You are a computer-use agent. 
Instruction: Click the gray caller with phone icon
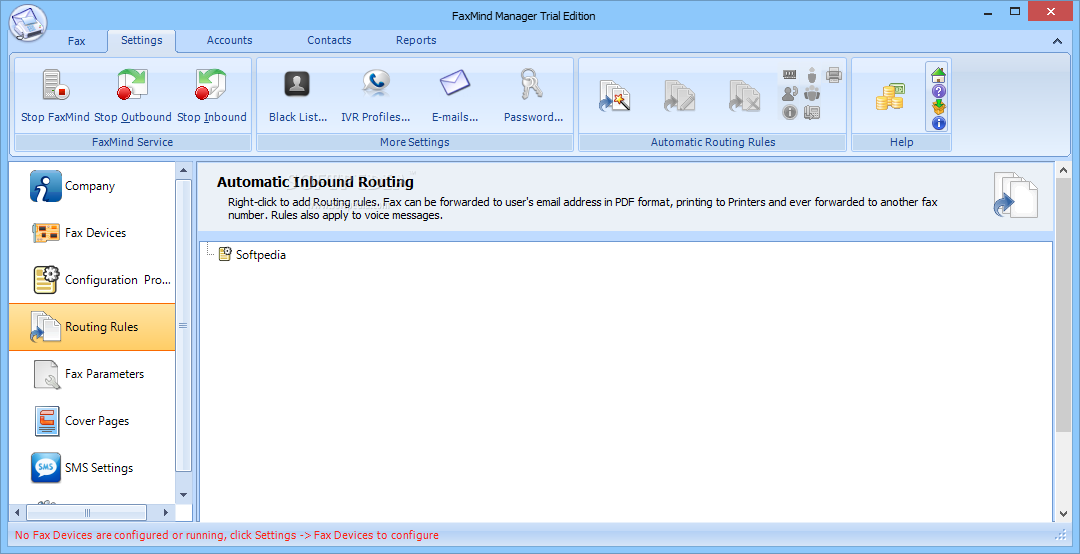(x=790, y=93)
